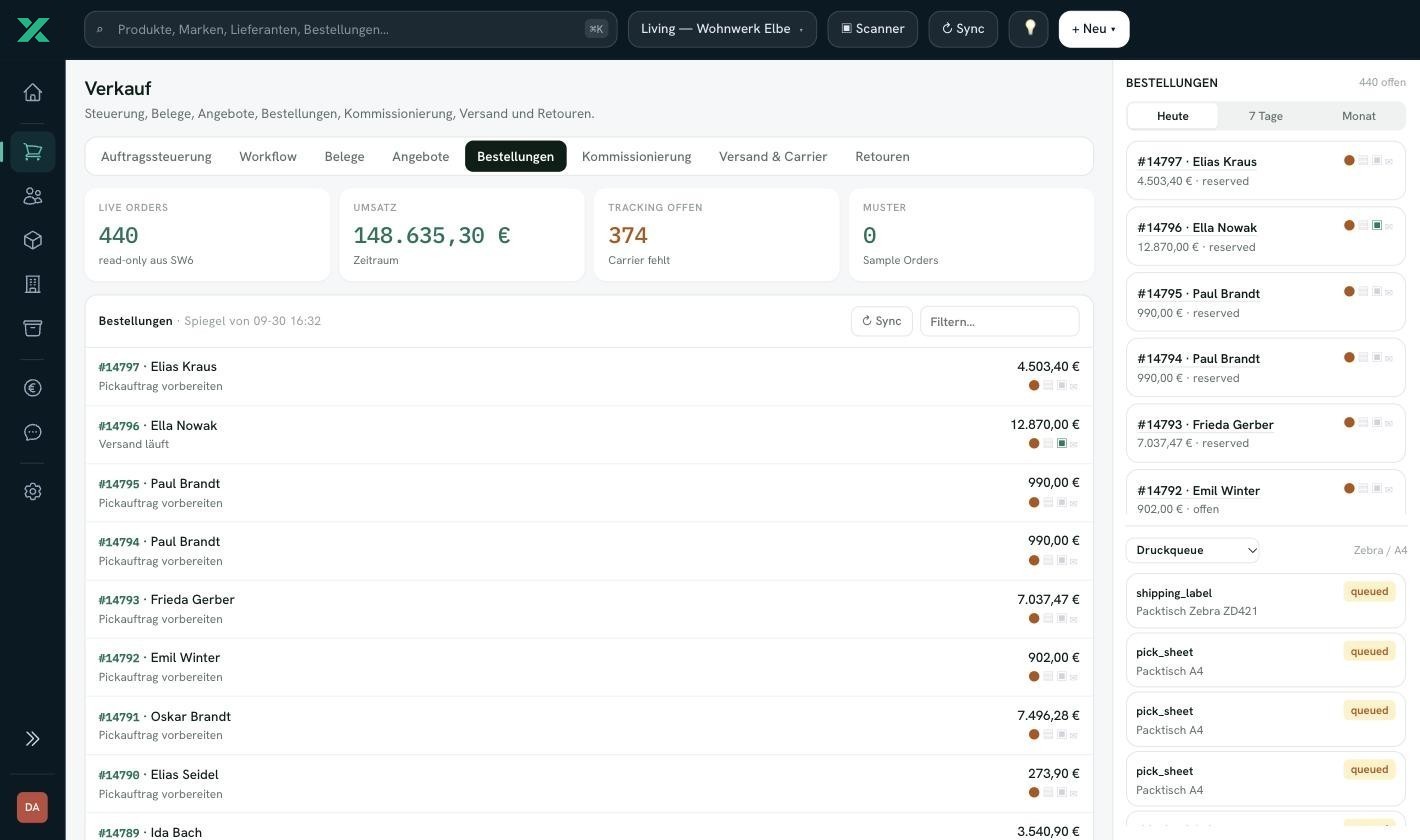The width and height of the screenshot is (1420, 840).
Task: Select the Kommissionierung tab
Action: tap(636, 156)
